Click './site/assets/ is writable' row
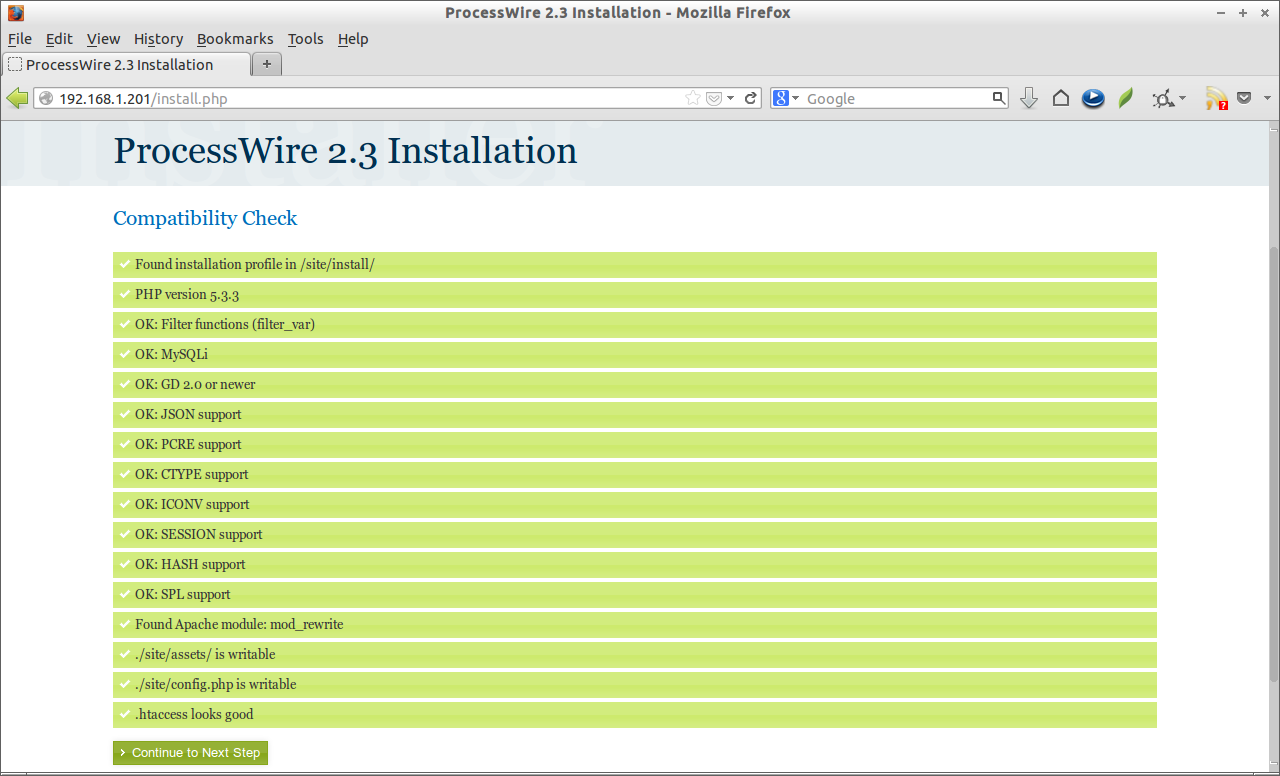 [635, 654]
